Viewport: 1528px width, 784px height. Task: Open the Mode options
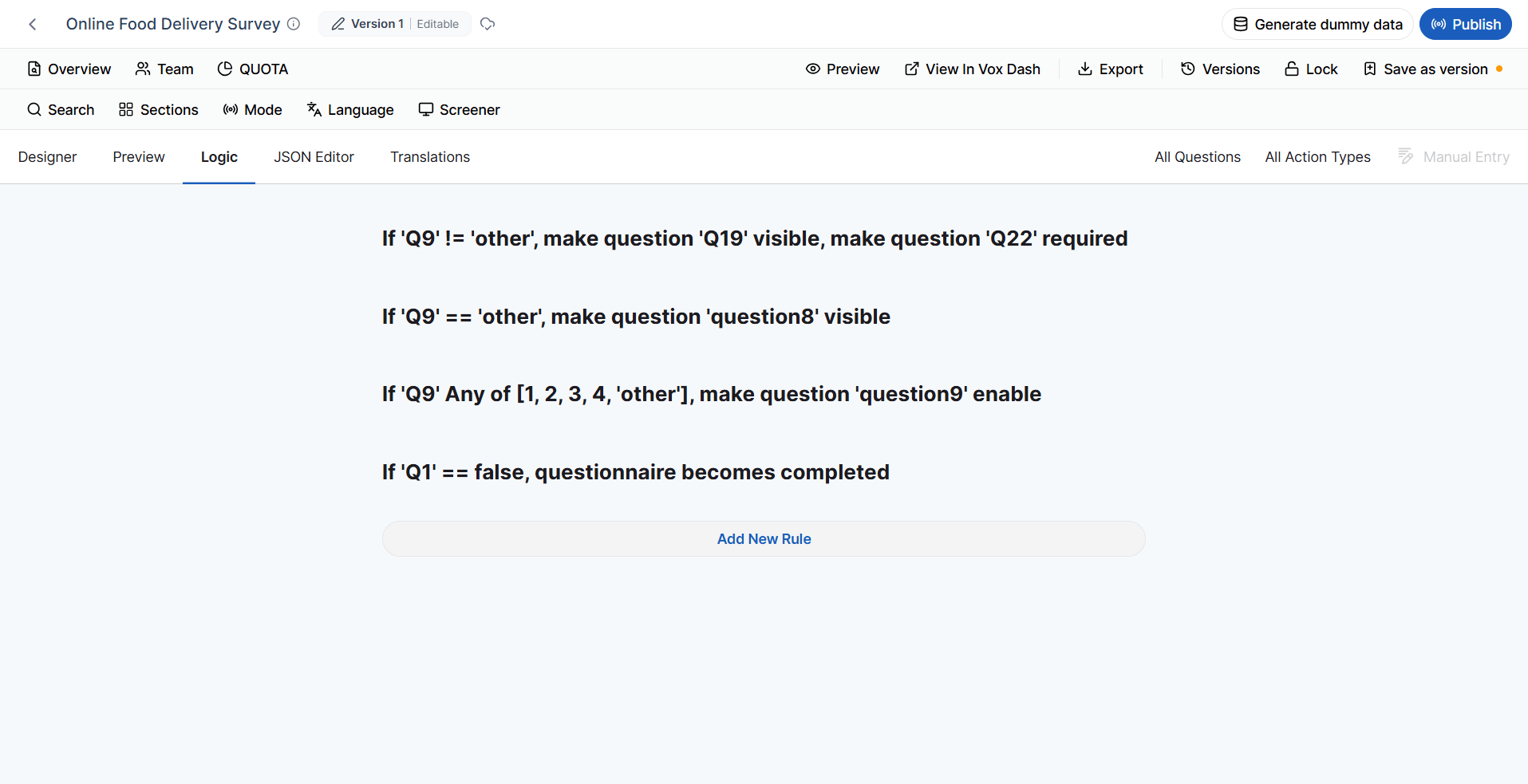252,110
